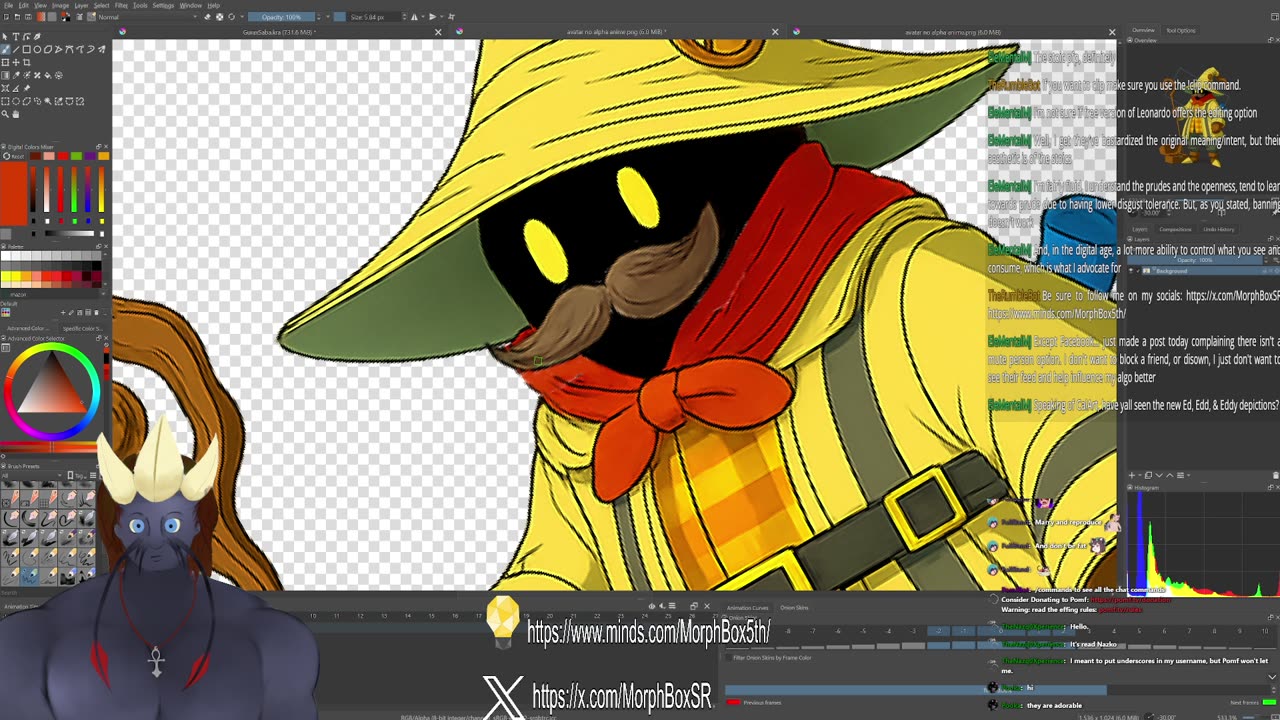This screenshot has width=1280, height=720.
Task: Toggle Eraser mode in toolbar
Action: [x=207, y=17]
